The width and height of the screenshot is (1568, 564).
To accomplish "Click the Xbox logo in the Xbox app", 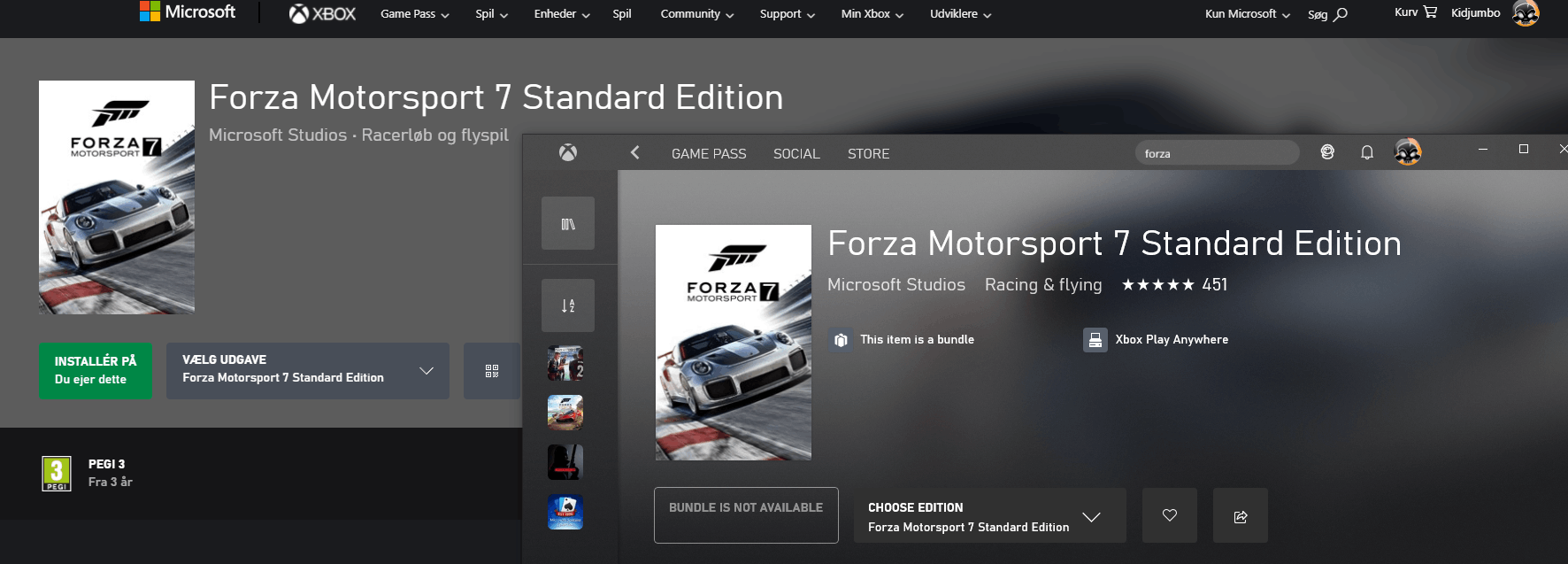I will [568, 152].
